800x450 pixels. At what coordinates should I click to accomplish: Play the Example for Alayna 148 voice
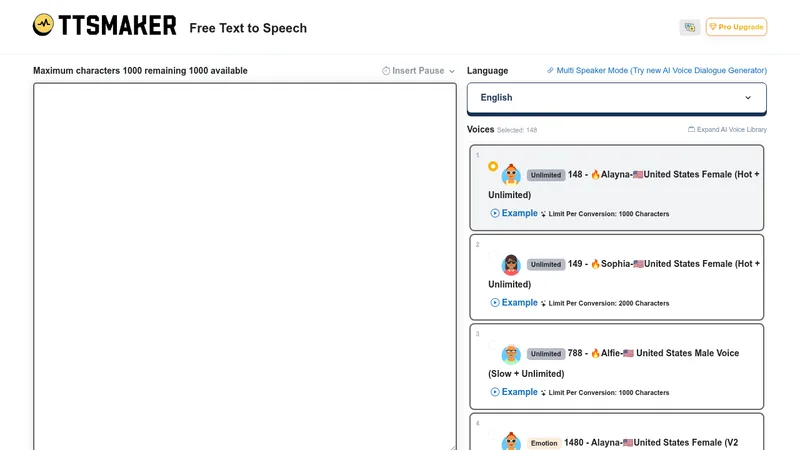pos(514,213)
